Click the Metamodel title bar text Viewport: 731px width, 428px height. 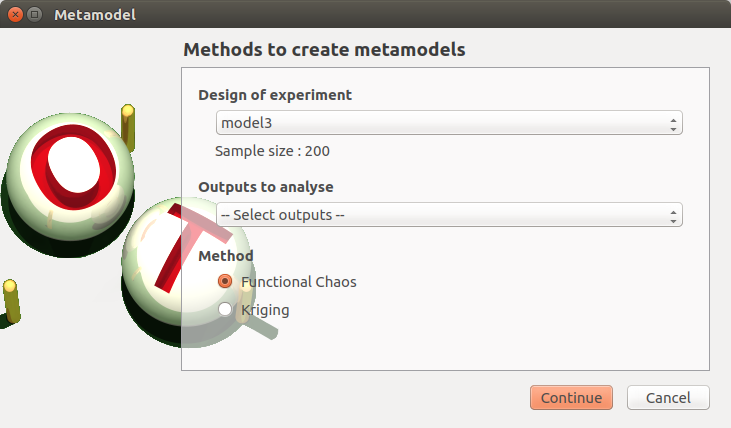[95, 15]
